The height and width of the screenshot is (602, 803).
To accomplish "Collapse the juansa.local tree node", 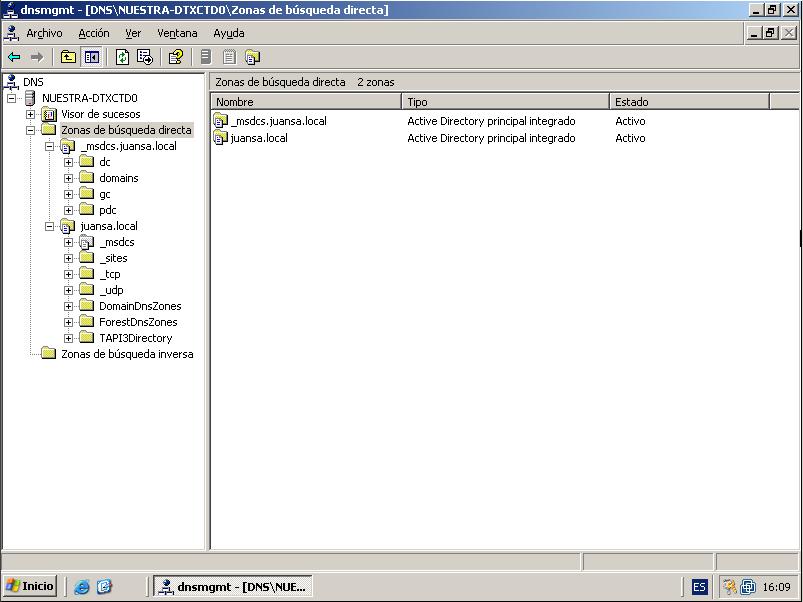I will pyautogui.click(x=50, y=226).
